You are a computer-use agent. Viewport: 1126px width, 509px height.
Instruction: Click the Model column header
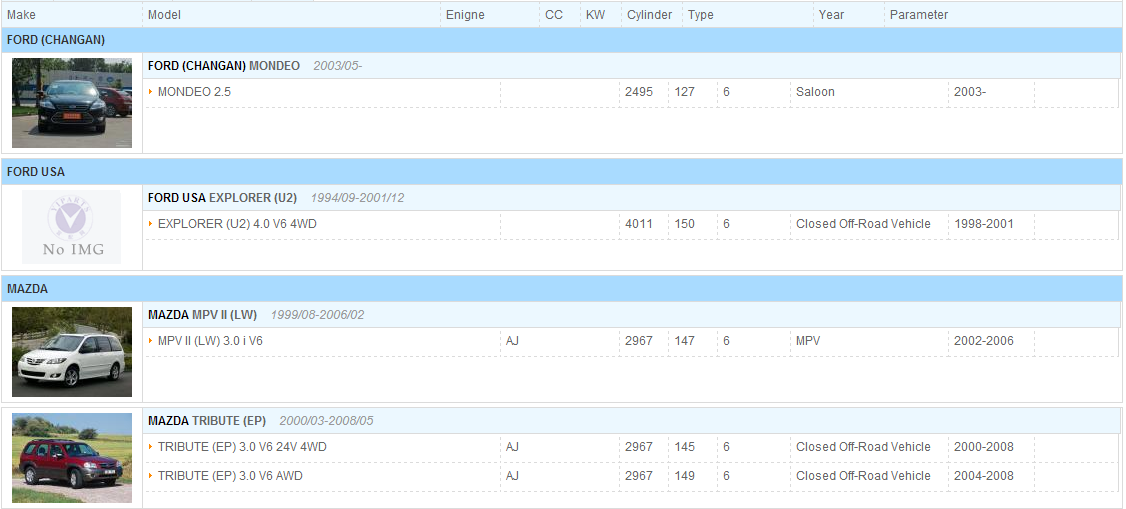[x=164, y=15]
